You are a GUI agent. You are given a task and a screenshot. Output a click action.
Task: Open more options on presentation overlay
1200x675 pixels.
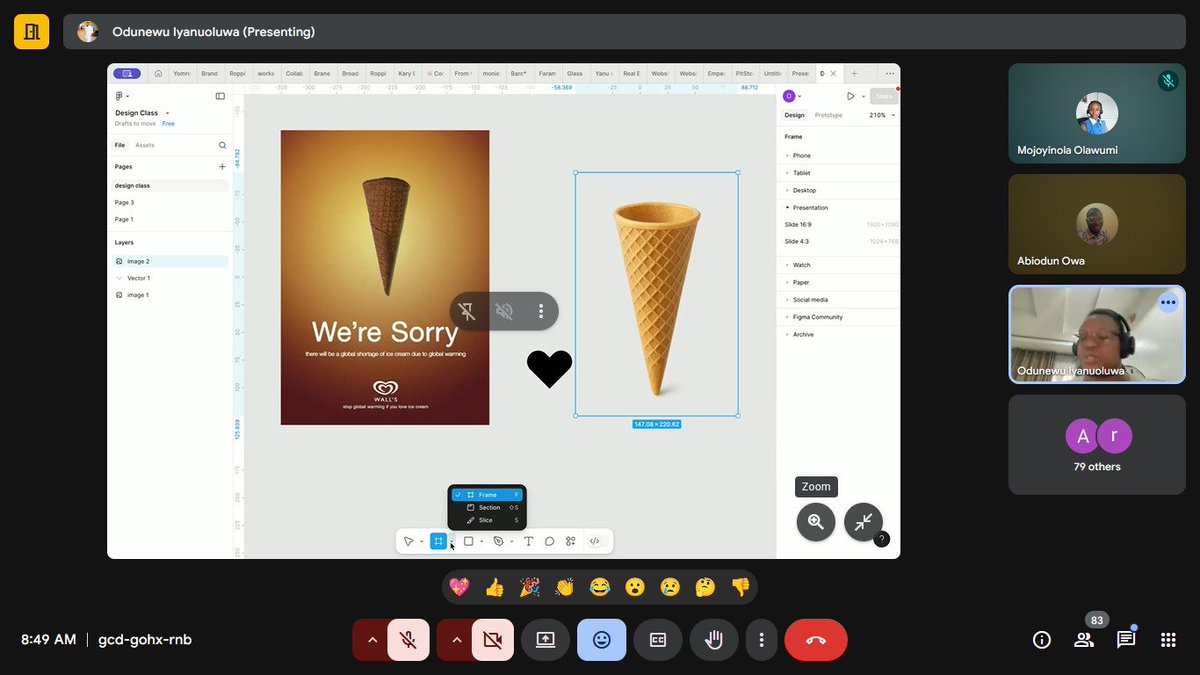coord(541,311)
